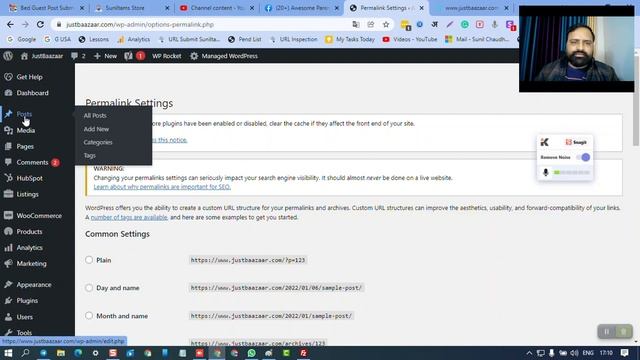Switch to the Facebook Awesome tab
The height and width of the screenshot is (360, 640).
(302, 8)
